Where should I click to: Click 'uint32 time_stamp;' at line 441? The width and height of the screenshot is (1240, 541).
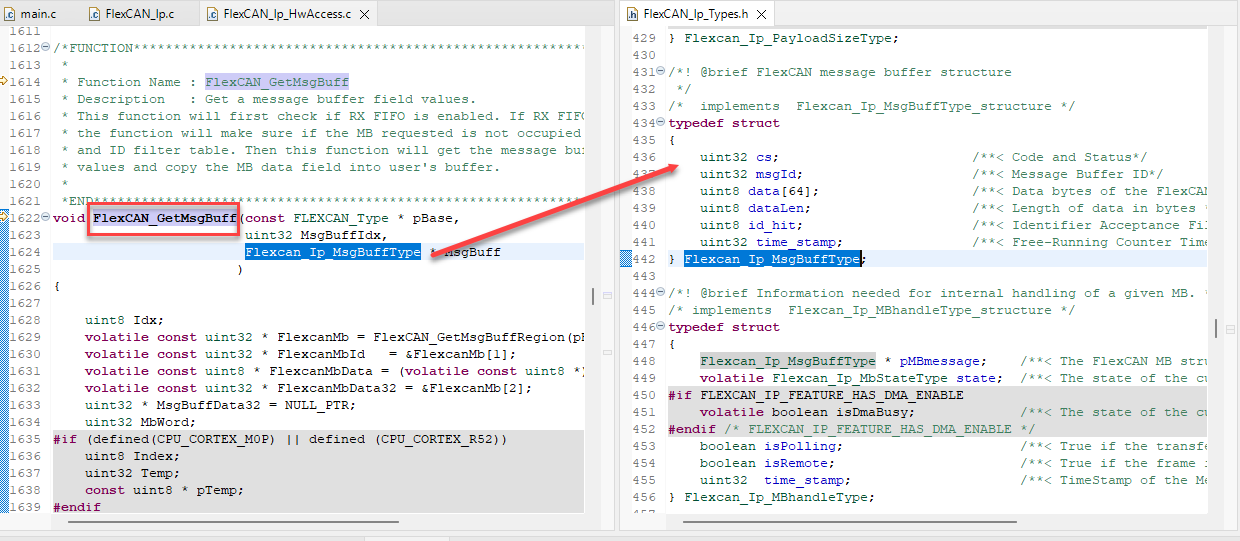pos(770,242)
